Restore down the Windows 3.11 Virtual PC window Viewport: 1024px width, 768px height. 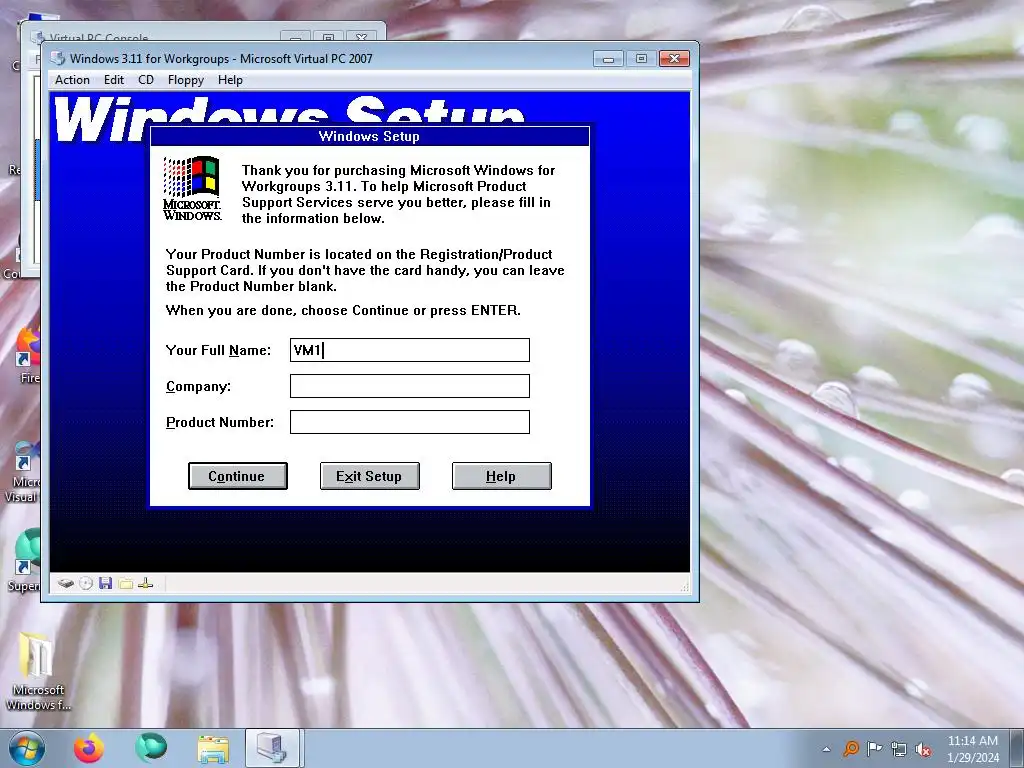tap(641, 59)
